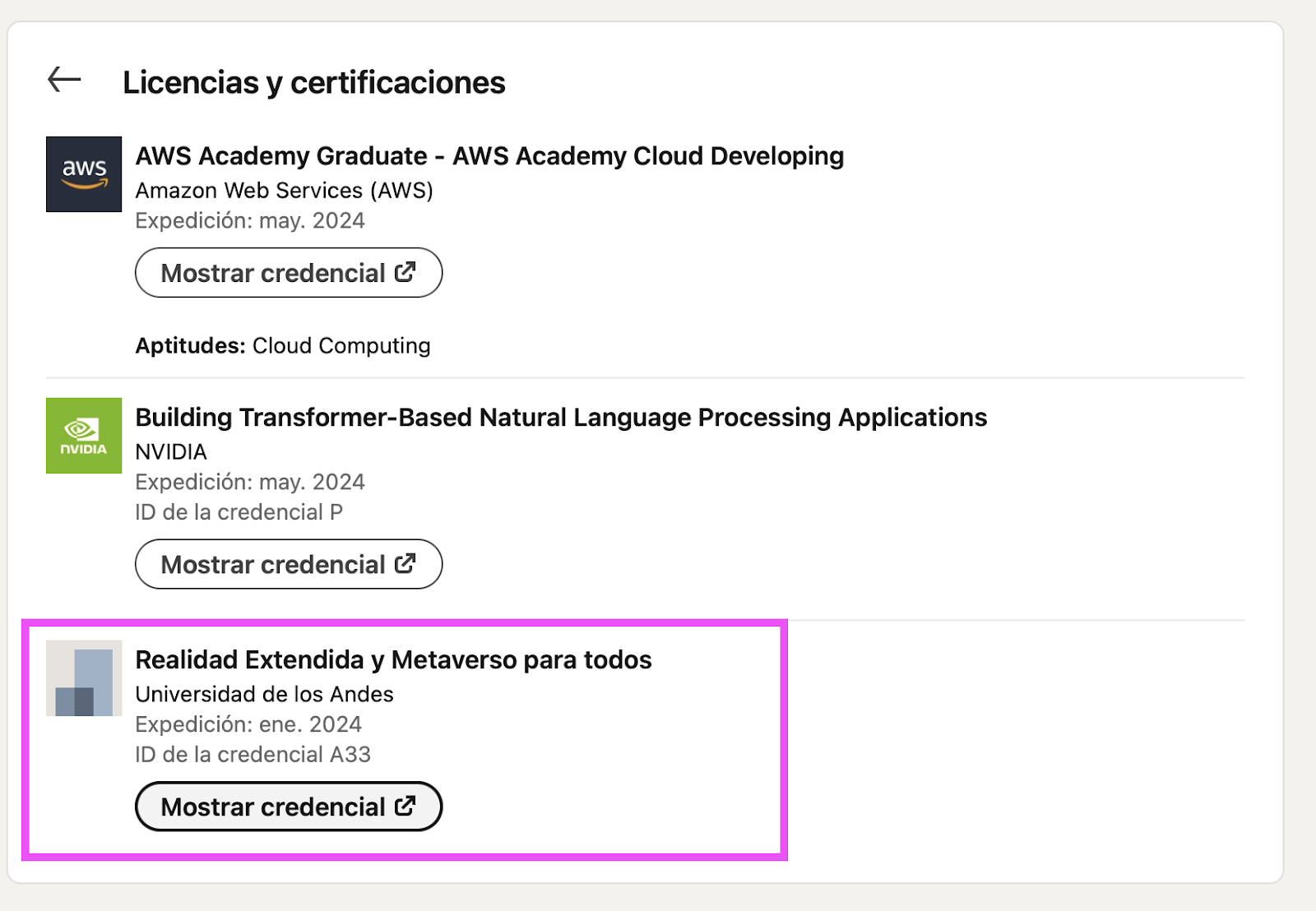Click Mostrar credencial under Realidad Extendida
Screen dimensions: 1316x911
pyautogui.click(x=289, y=807)
